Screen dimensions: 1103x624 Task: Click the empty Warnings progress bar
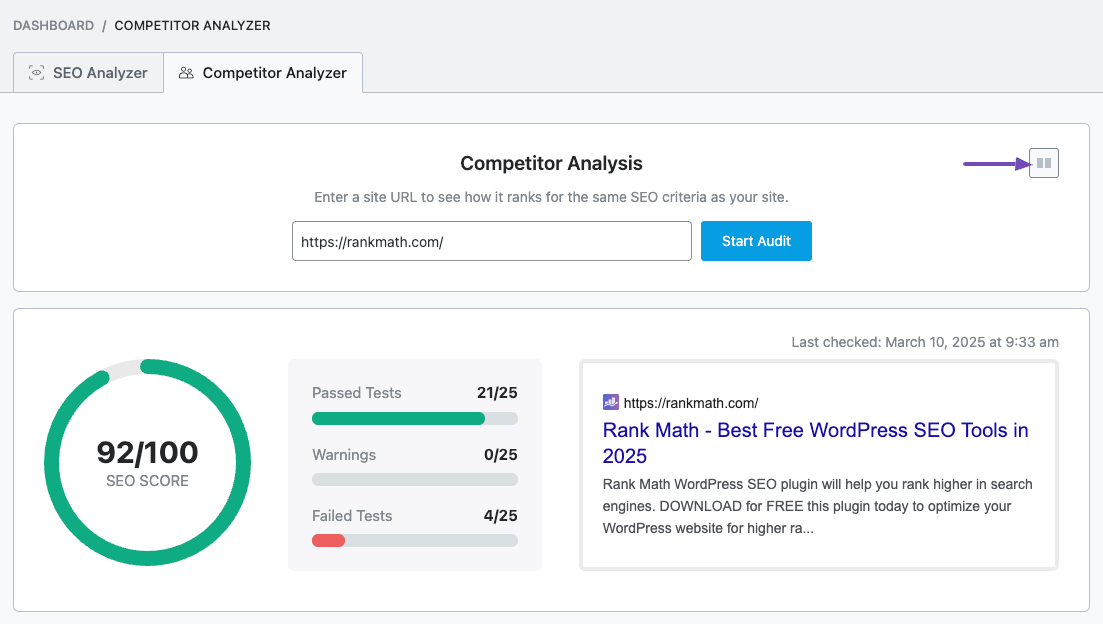414,479
